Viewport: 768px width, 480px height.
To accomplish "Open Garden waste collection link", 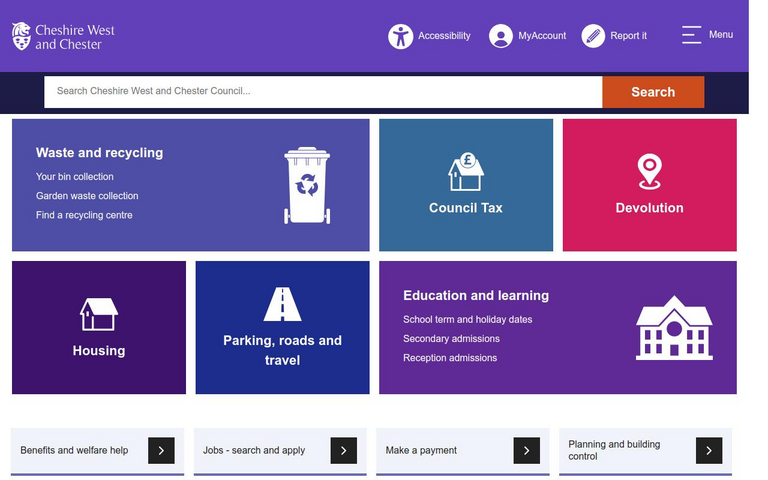I will pyautogui.click(x=87, y=196).
